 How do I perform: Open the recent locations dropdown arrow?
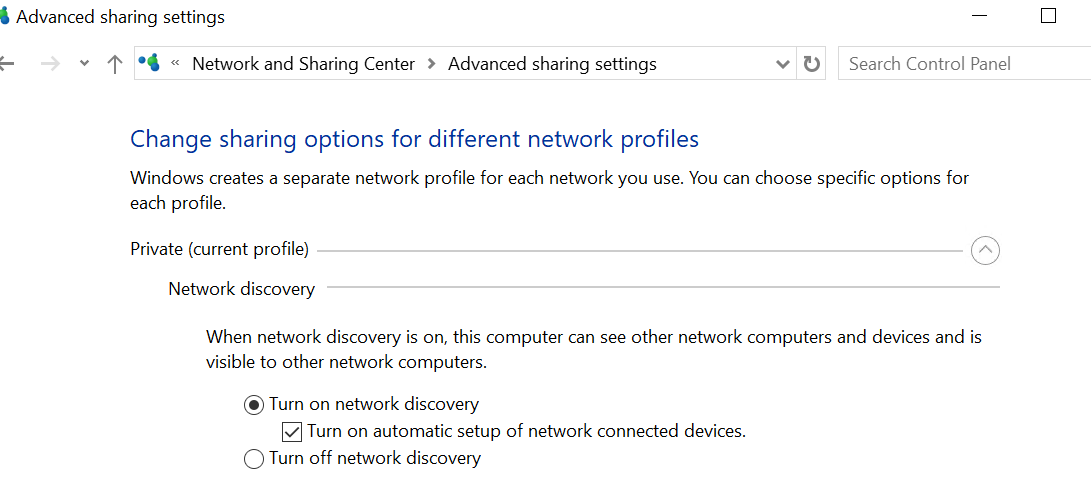85,64
